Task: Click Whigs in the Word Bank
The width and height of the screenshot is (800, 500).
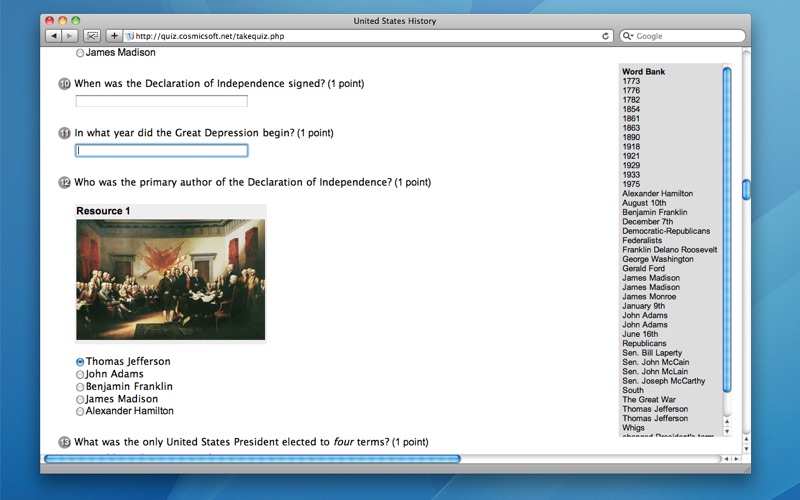Action: [x=633, y=428]
